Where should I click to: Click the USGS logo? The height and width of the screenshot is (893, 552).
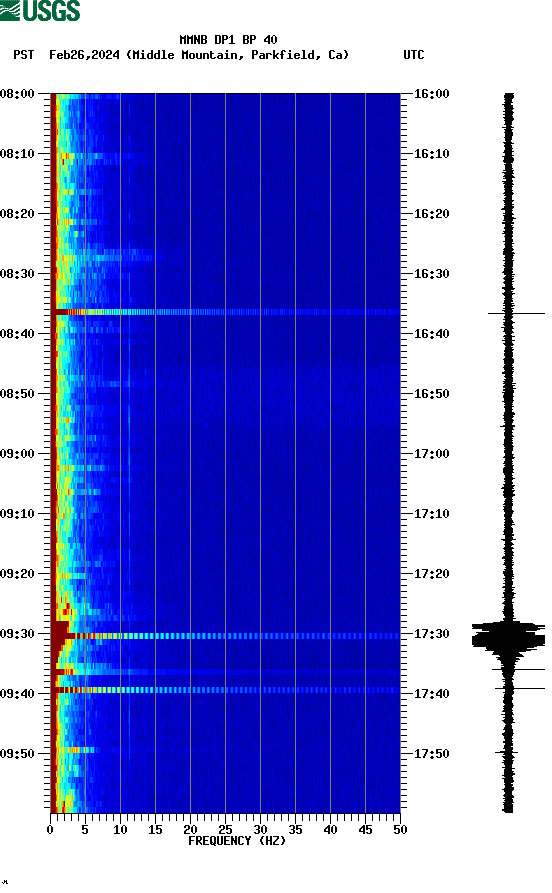click(x=40, y=10)
